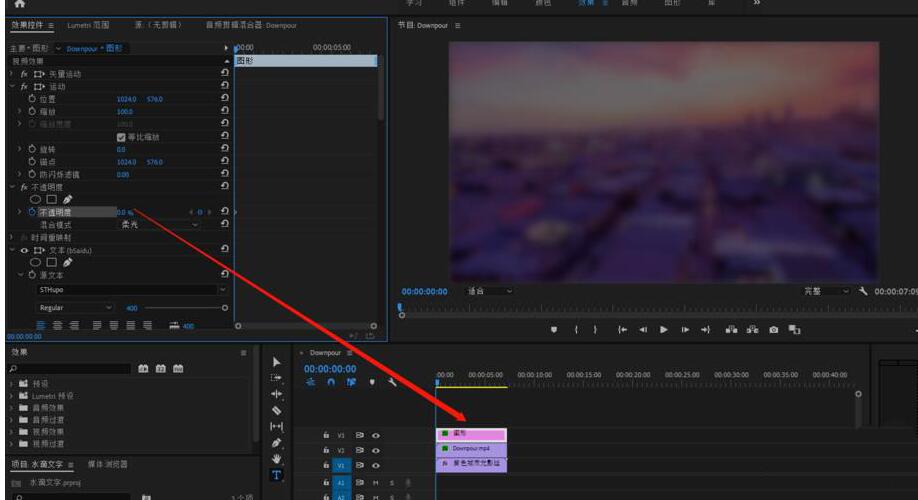This screenshot has height=500, width=918.
Task: Toggle position stopwatch animation
Action: (32, 99)
